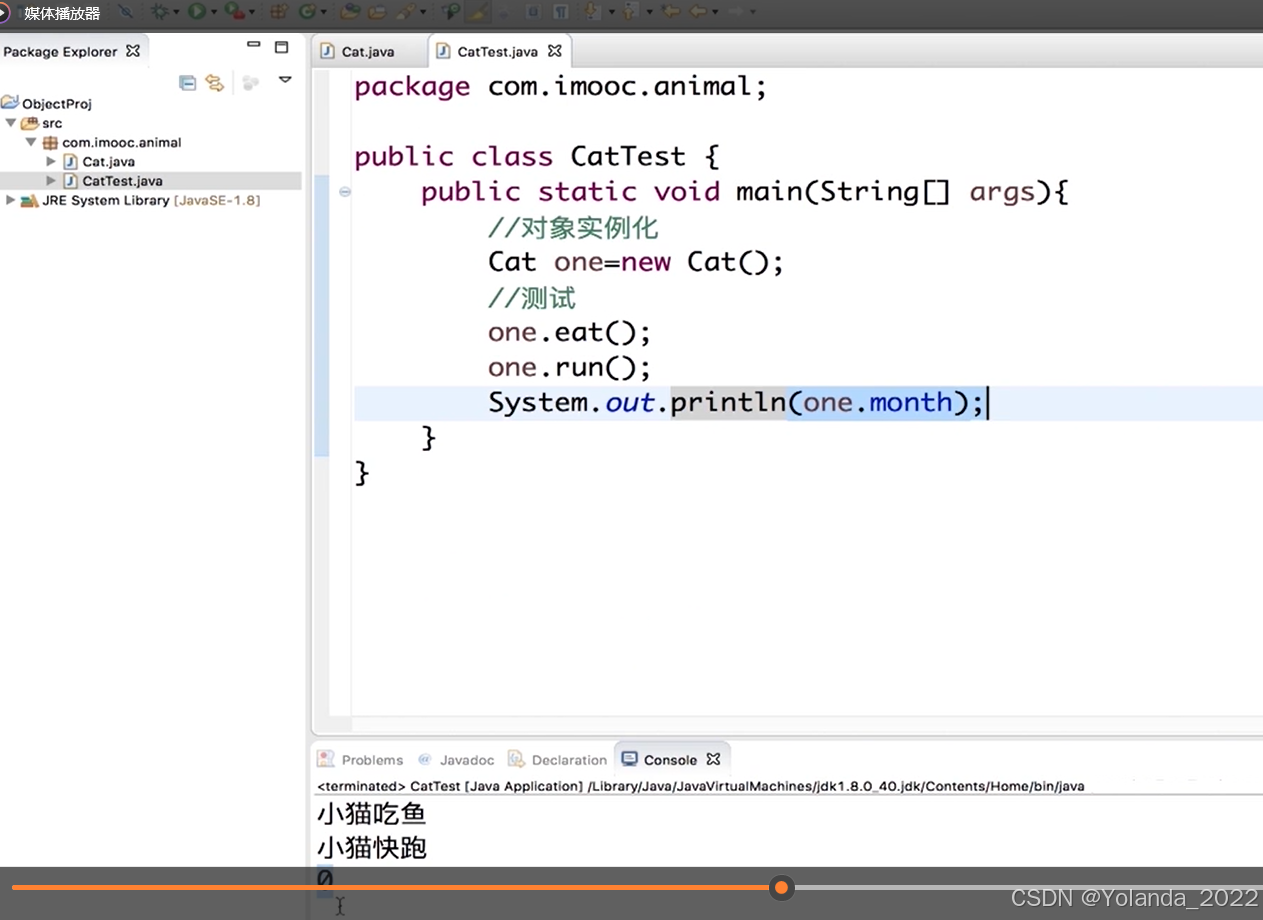
Task: Click the 'Cat one=new Cat();' code line
Action: [636, 262]
